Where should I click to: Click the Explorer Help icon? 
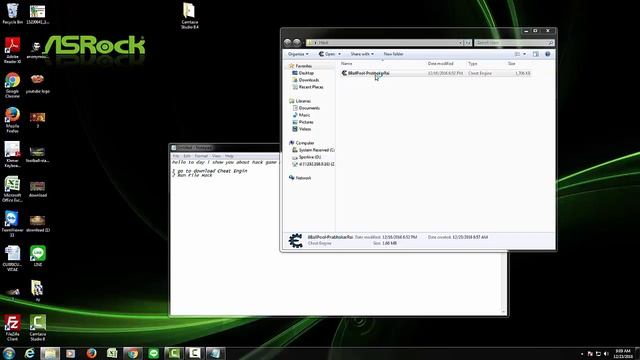[548, 54]
